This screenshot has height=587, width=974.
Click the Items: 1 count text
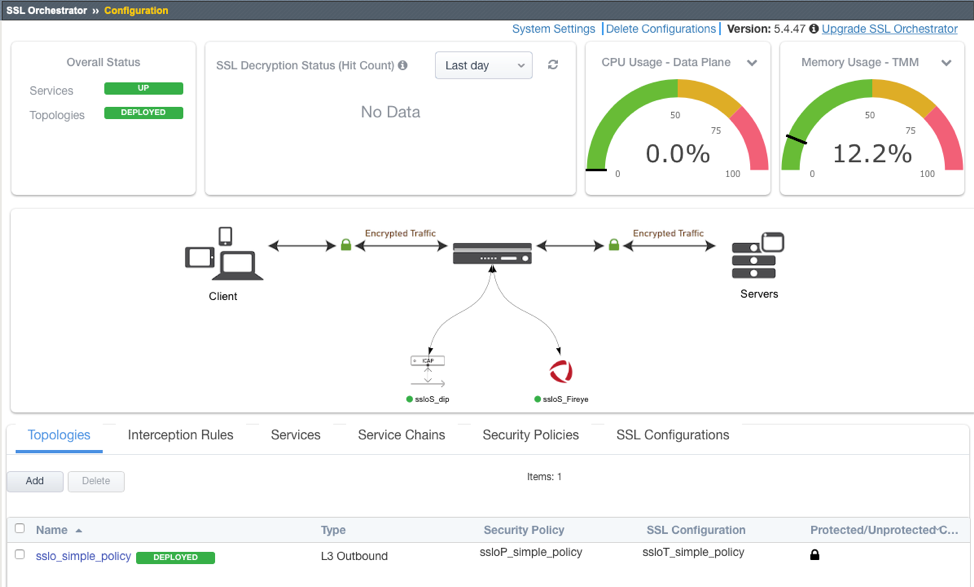(544, 476)
